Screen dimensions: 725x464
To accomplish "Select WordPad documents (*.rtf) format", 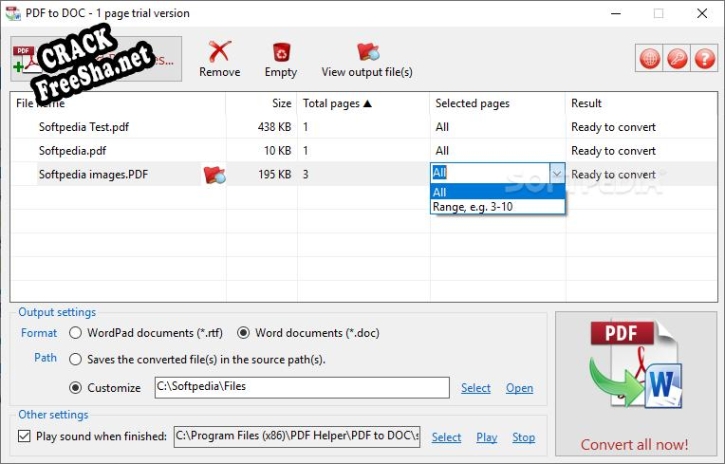I will tap(76, 333).
